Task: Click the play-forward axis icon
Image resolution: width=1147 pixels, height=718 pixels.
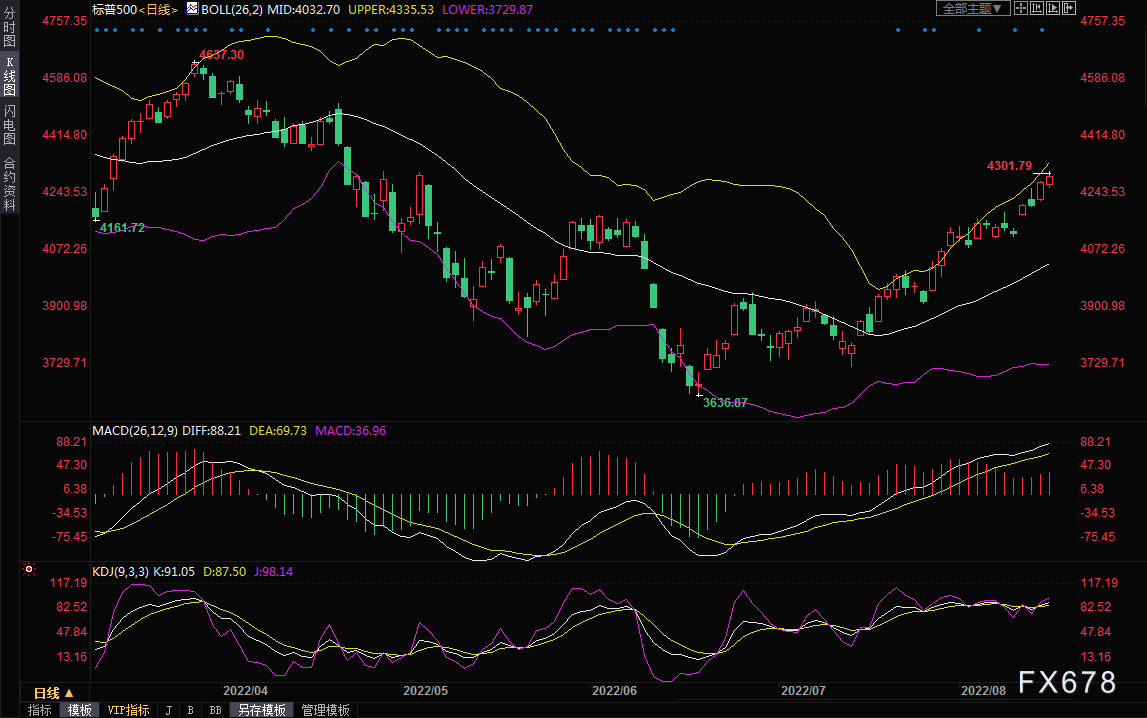Action: coord(1053,8)
